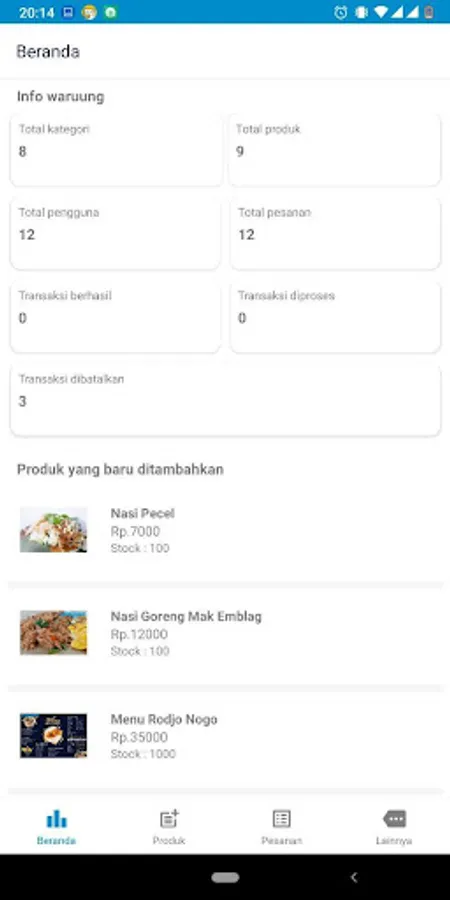Image resolution: width=450 pixels, height=900 pixels.
Task: Tap the Wi-Fi signal status icon
Action: pyautogui.click(x=380, y=12)
